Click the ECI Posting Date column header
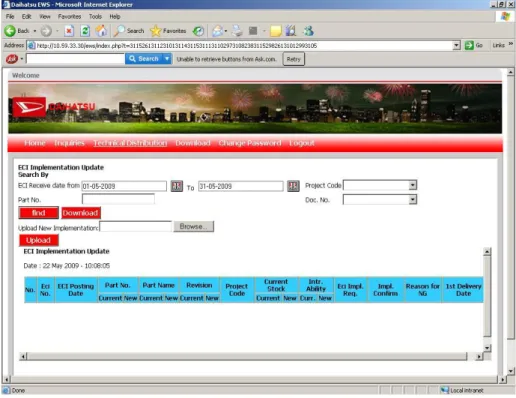This screenshot has height=398, width=516. (76, 290)
